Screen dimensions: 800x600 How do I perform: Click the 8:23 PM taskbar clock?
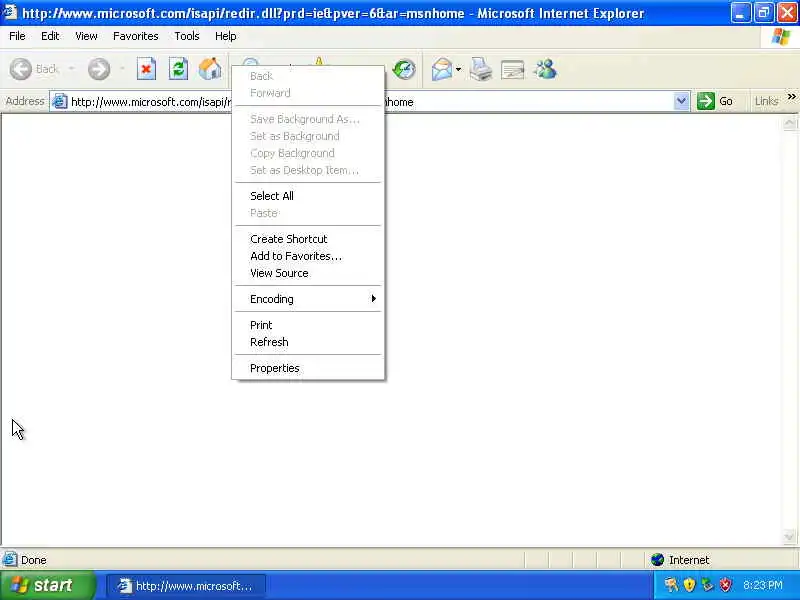[763, 585]
